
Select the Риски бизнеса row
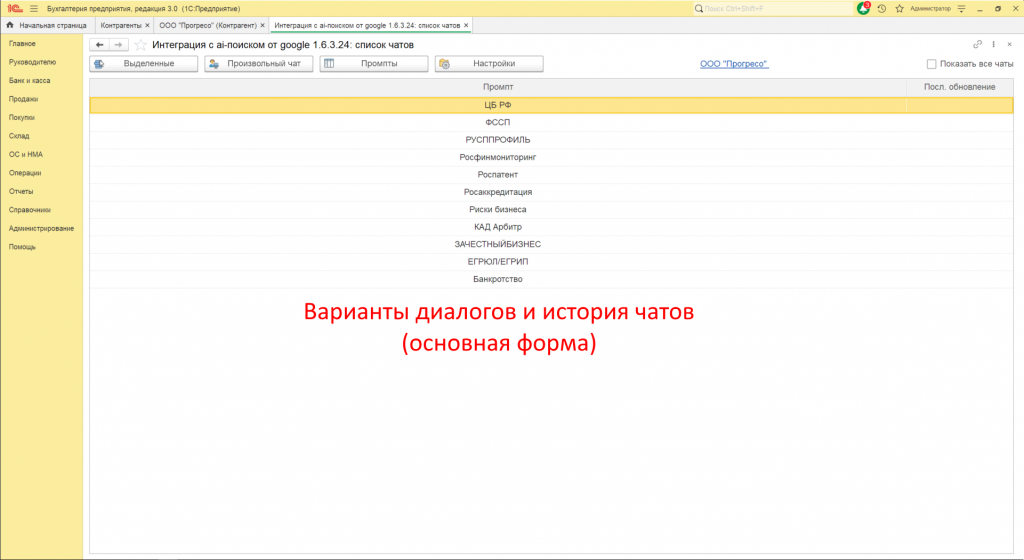[551, 210]
